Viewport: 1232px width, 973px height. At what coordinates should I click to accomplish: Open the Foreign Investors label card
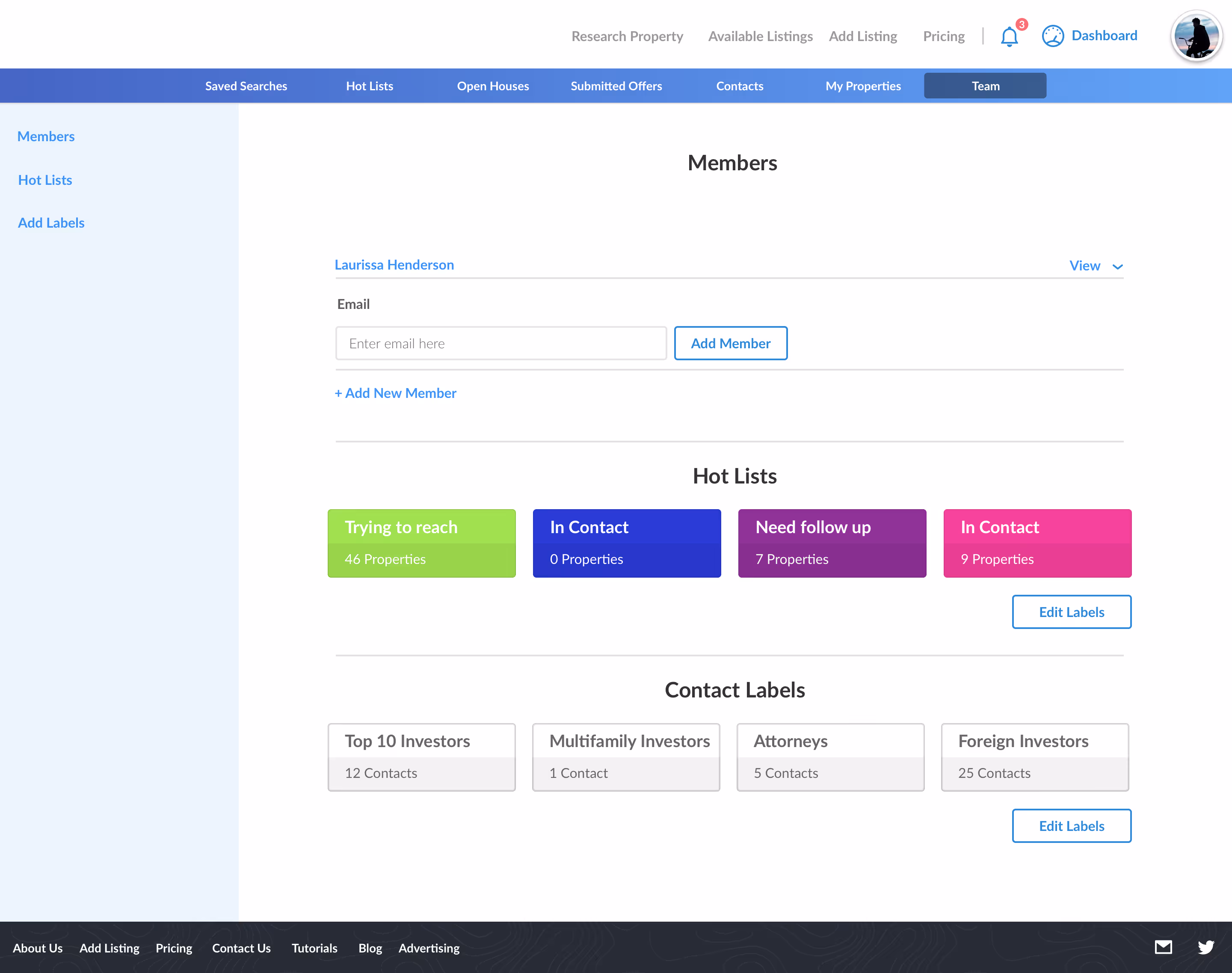(1035, 757)
